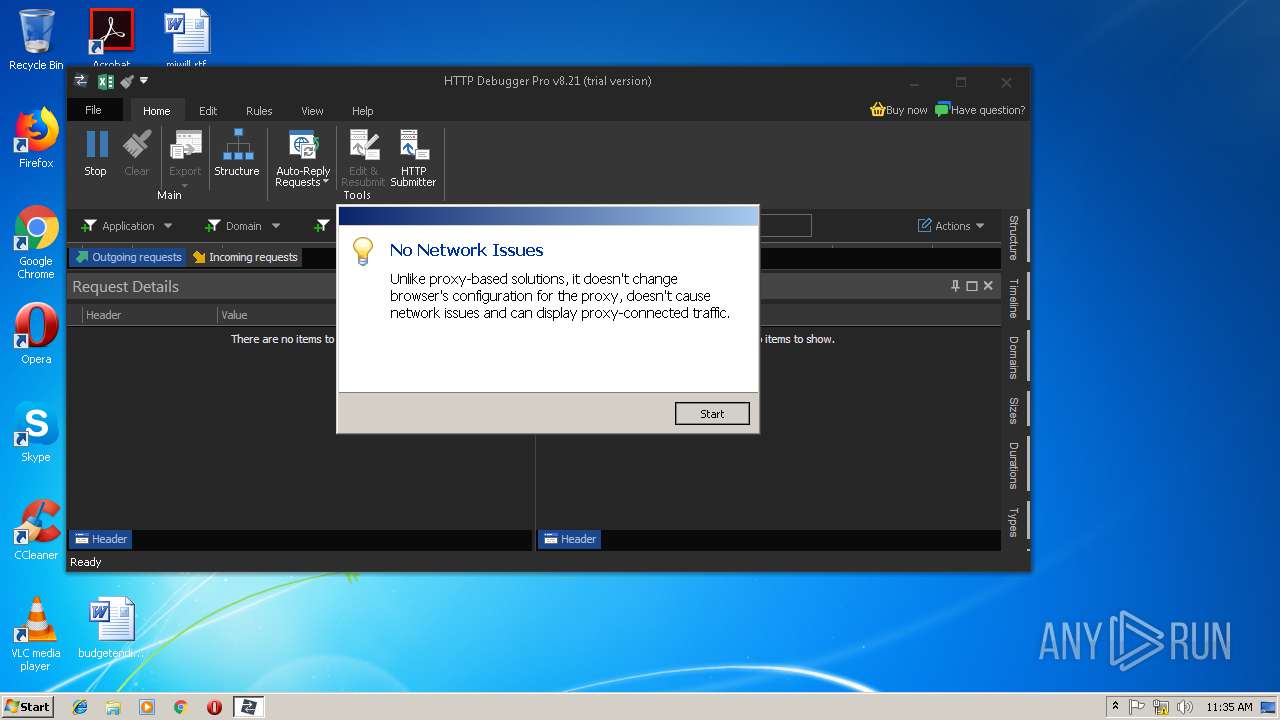
Task: Switch to the View ribbon tab
Action: tap(312, 111)
